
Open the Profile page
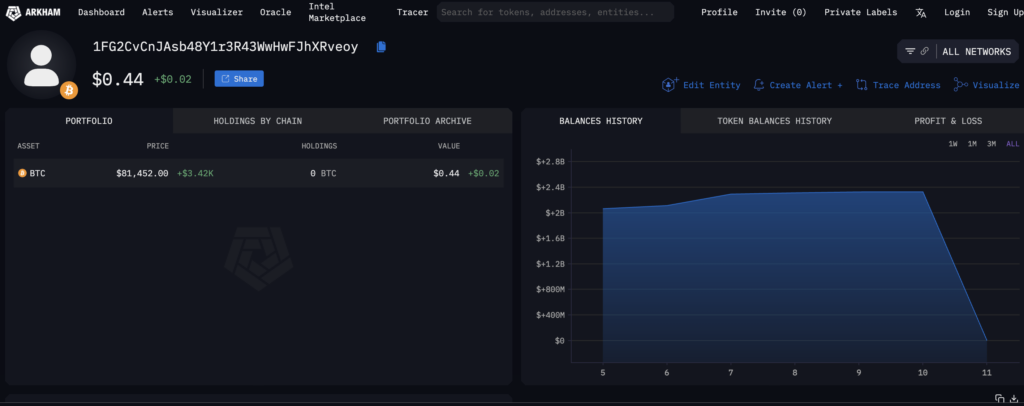point(720,12)
